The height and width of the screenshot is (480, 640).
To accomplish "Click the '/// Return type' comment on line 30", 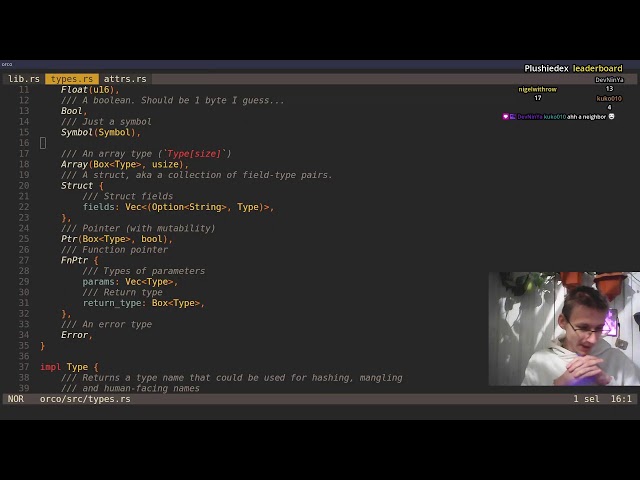I will 122,292.
